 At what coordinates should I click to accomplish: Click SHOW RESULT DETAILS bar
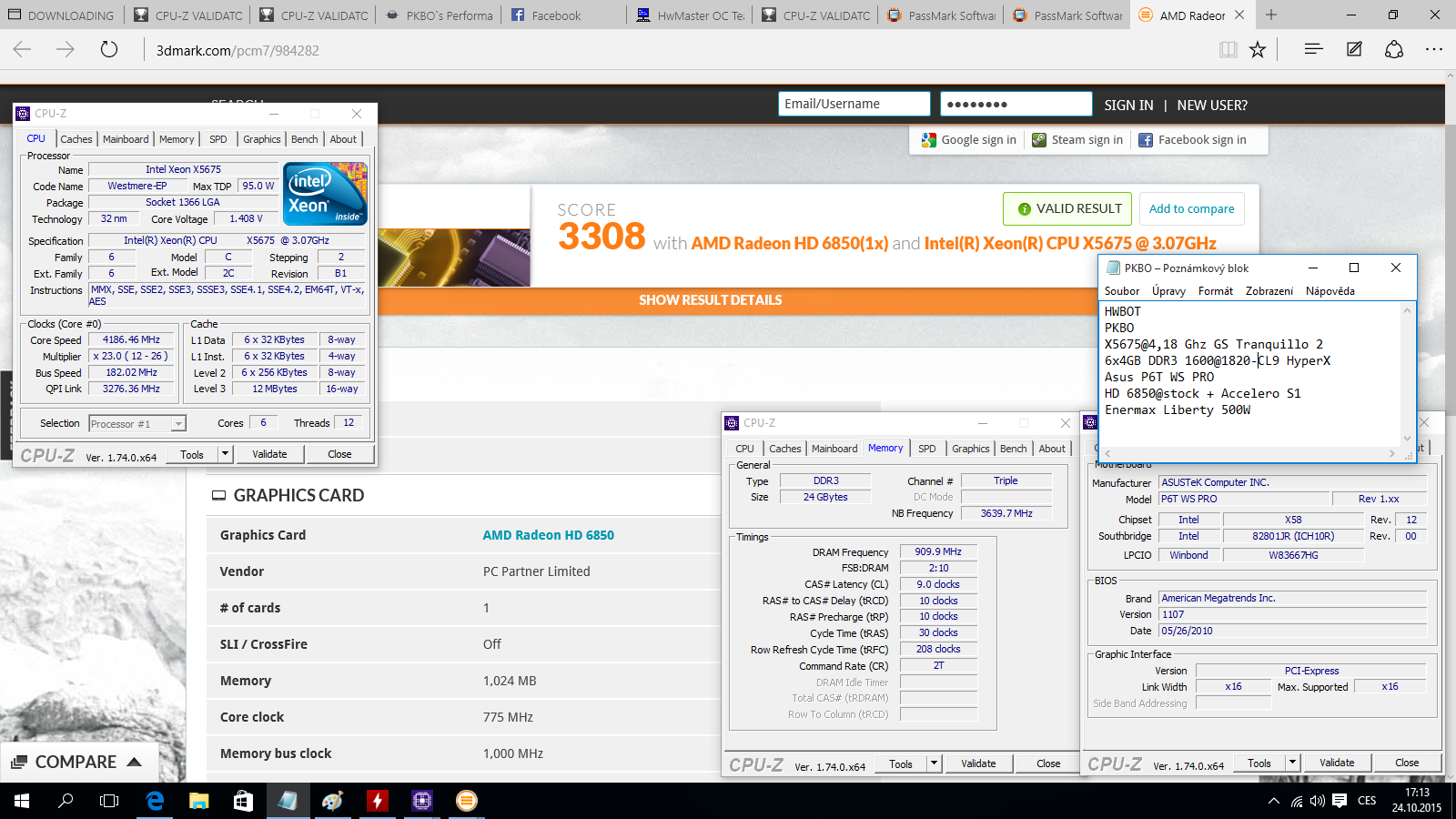point(710,300)
